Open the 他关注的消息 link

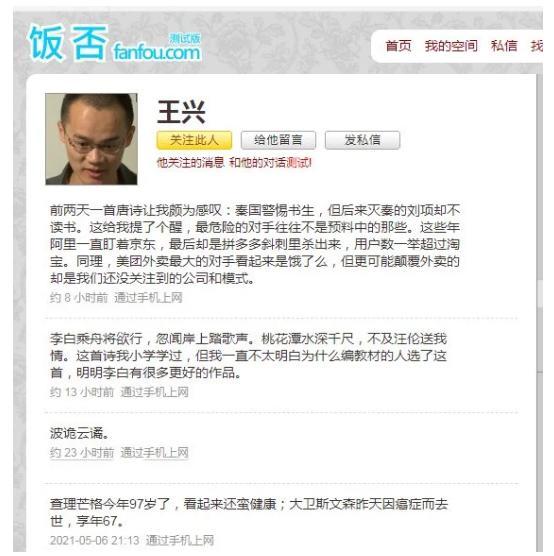tap(190, 163)
